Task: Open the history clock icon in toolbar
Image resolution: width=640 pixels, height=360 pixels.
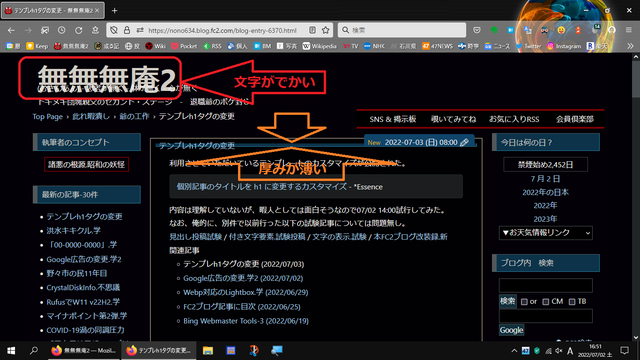Action: pyautogui.click(x=62, y=30)
